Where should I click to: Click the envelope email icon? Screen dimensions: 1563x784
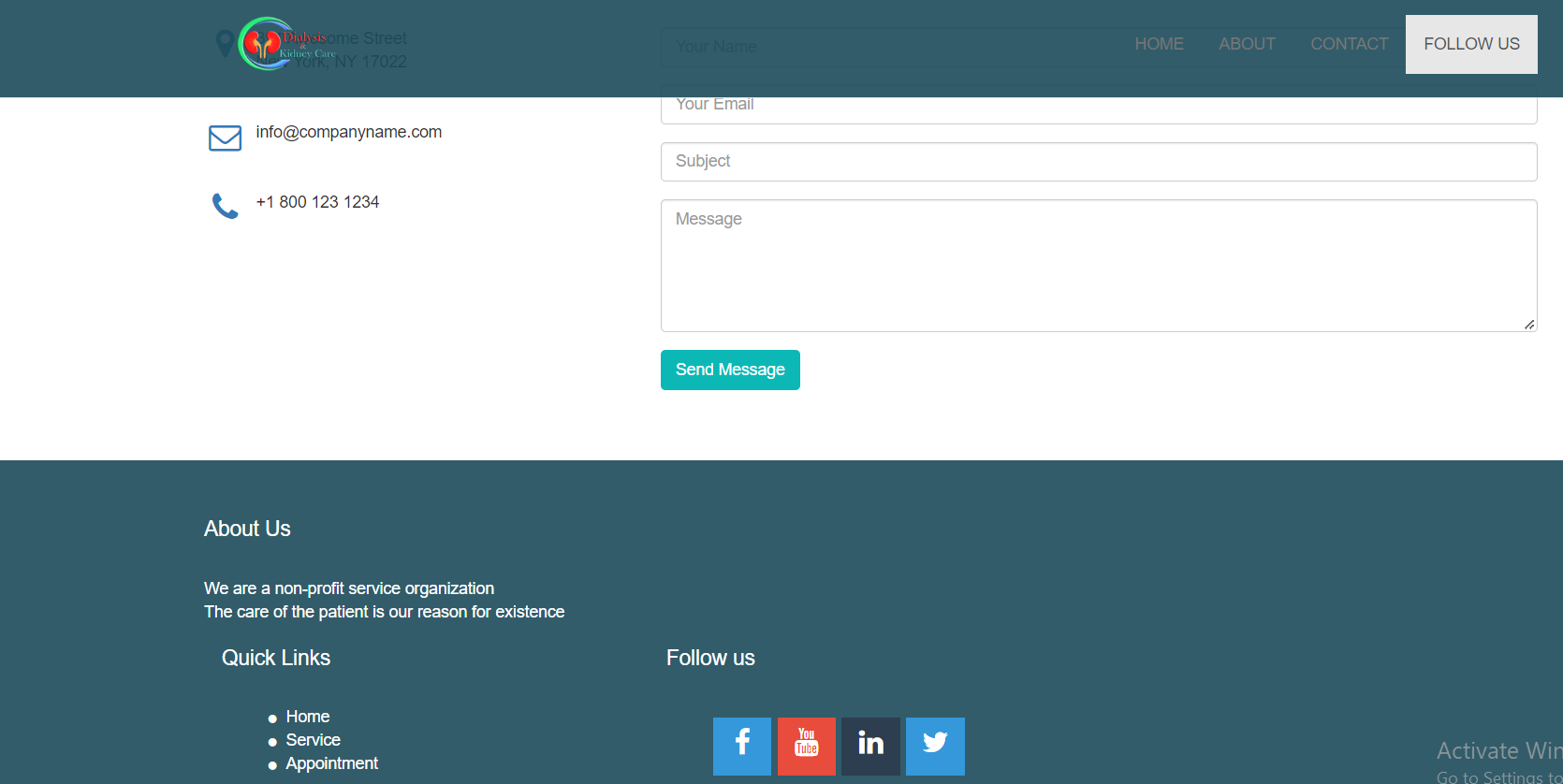[x=225, y=138]
